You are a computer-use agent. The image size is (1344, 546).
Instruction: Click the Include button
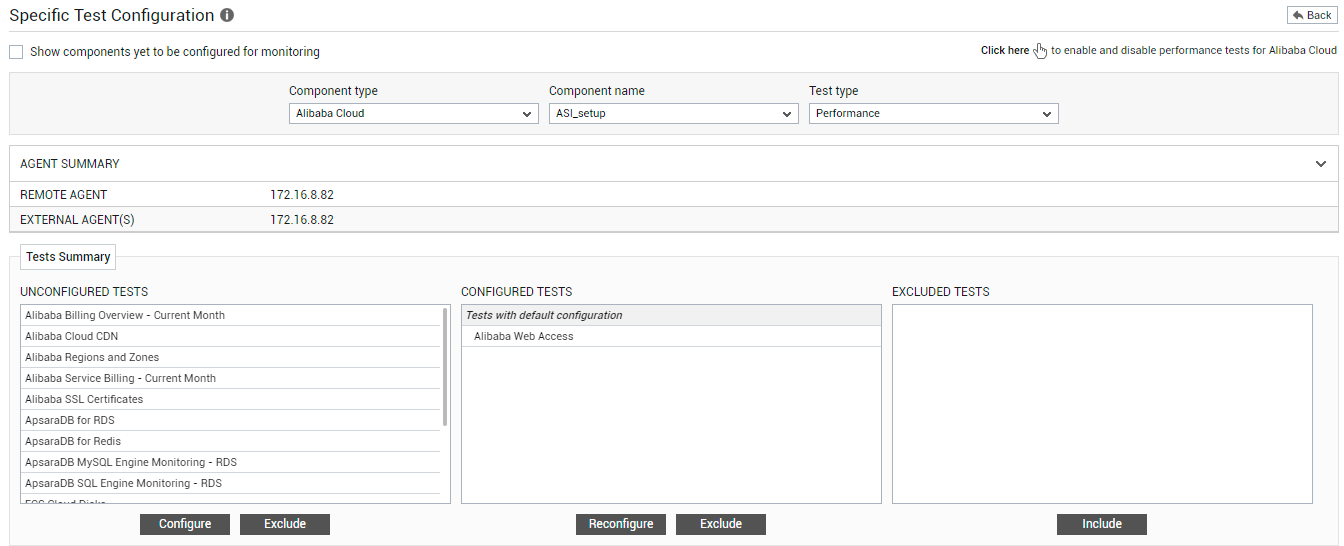tap(1102, 524)
